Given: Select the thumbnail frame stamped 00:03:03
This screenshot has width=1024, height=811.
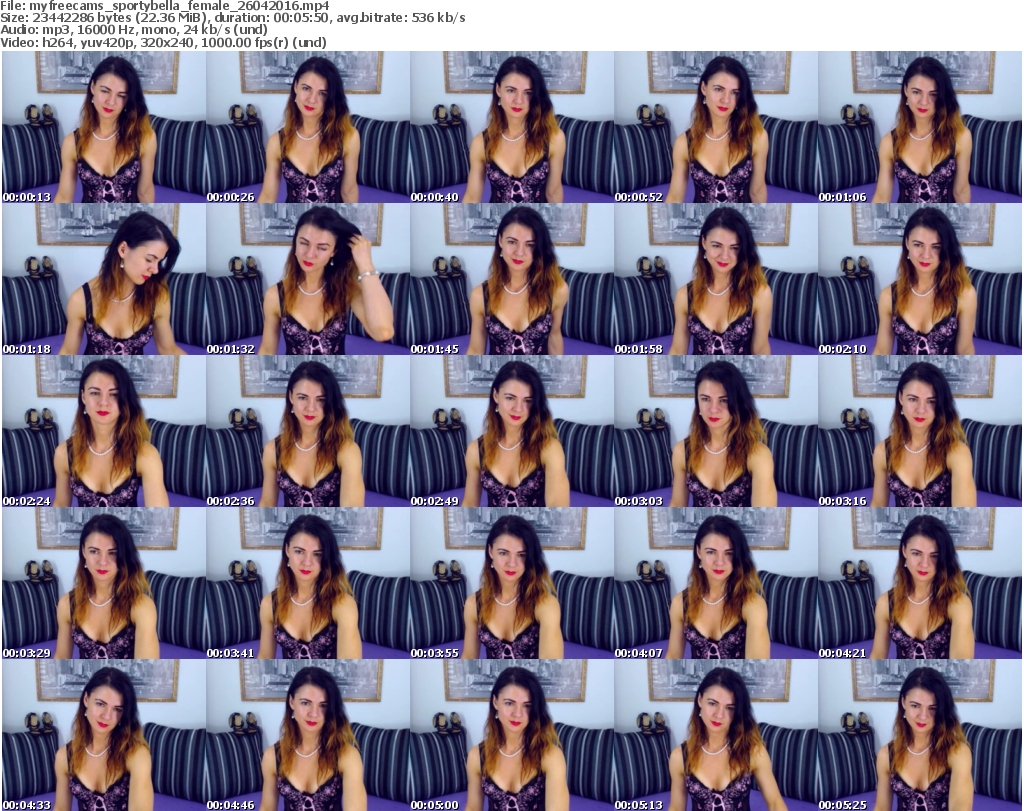Looking at the screenshot, I should [716, 431].
